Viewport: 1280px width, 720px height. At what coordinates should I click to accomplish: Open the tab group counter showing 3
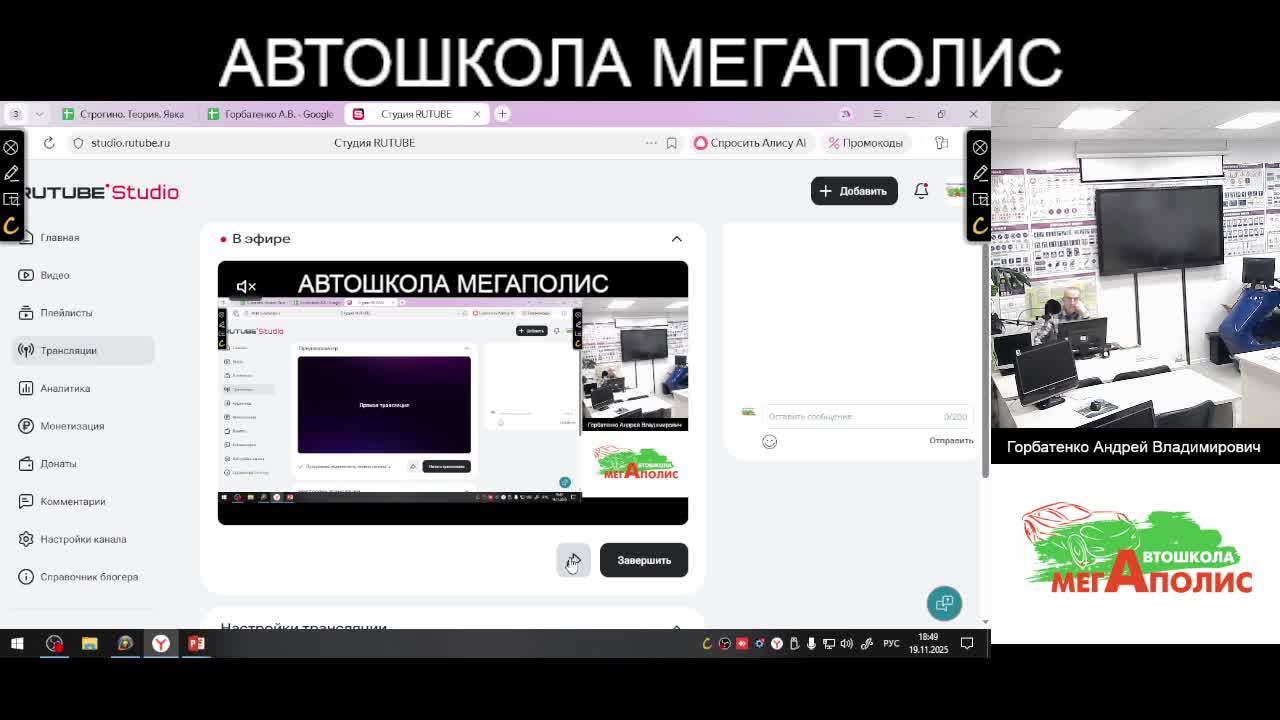pyautogui.click(x=15, y=114)
